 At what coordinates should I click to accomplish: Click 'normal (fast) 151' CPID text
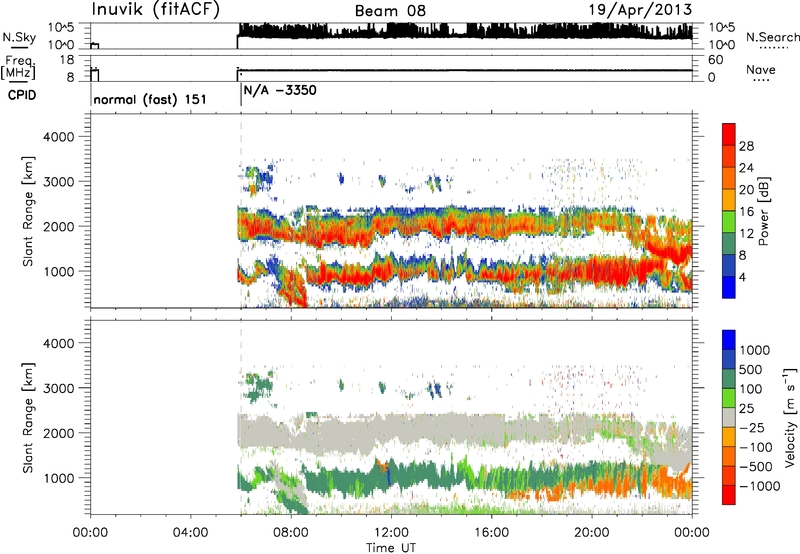(150, 99)
